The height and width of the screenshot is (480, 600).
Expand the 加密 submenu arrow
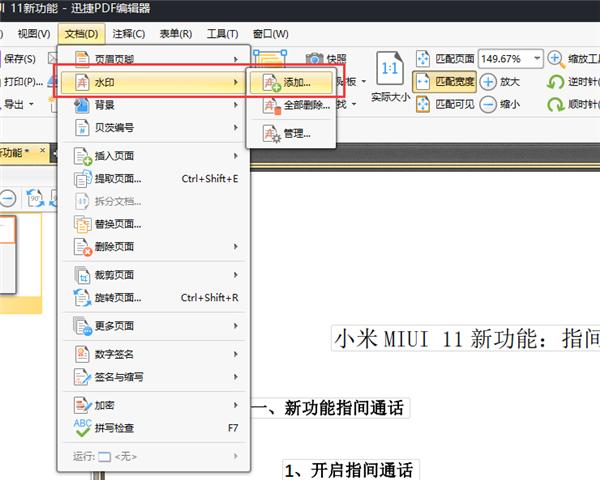click(236, 405)
